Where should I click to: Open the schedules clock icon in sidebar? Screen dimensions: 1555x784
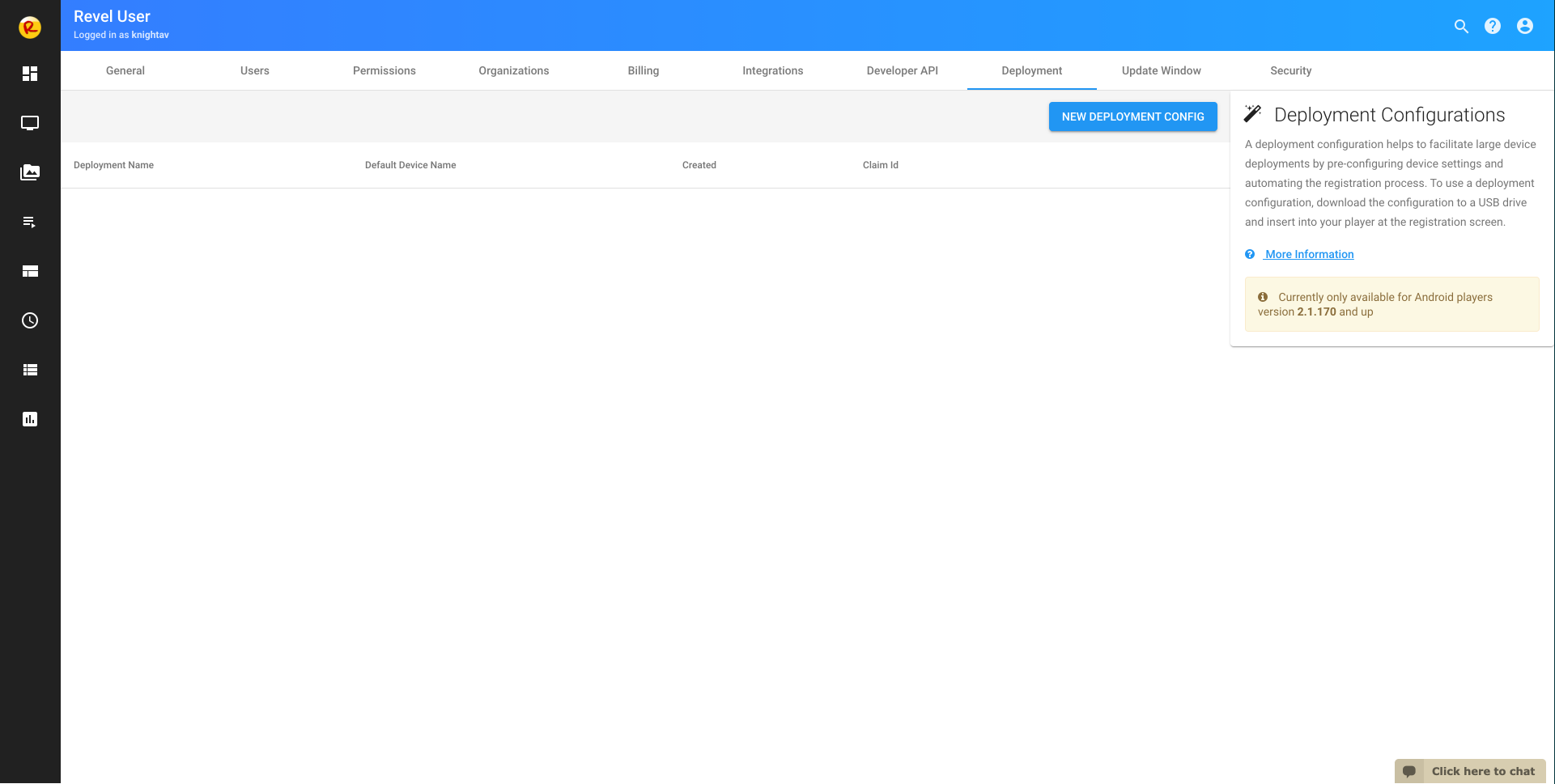point(30,320)
